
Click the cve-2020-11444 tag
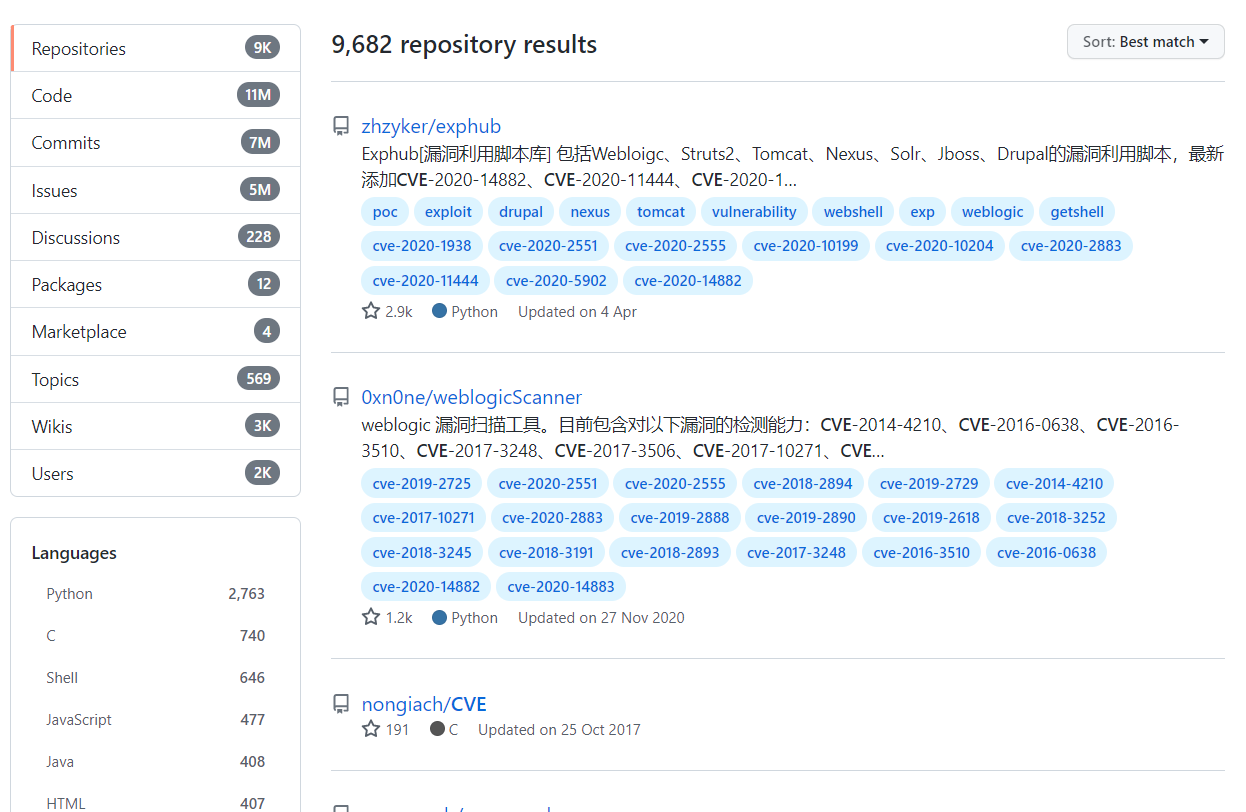(x=425, y=280)
